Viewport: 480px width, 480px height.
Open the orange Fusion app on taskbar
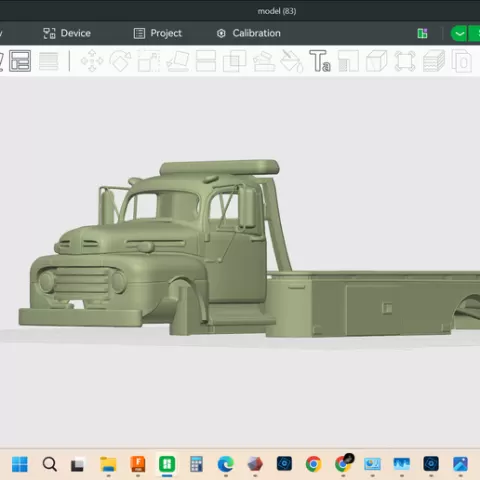pyautogui.click(x=138, y=464)
